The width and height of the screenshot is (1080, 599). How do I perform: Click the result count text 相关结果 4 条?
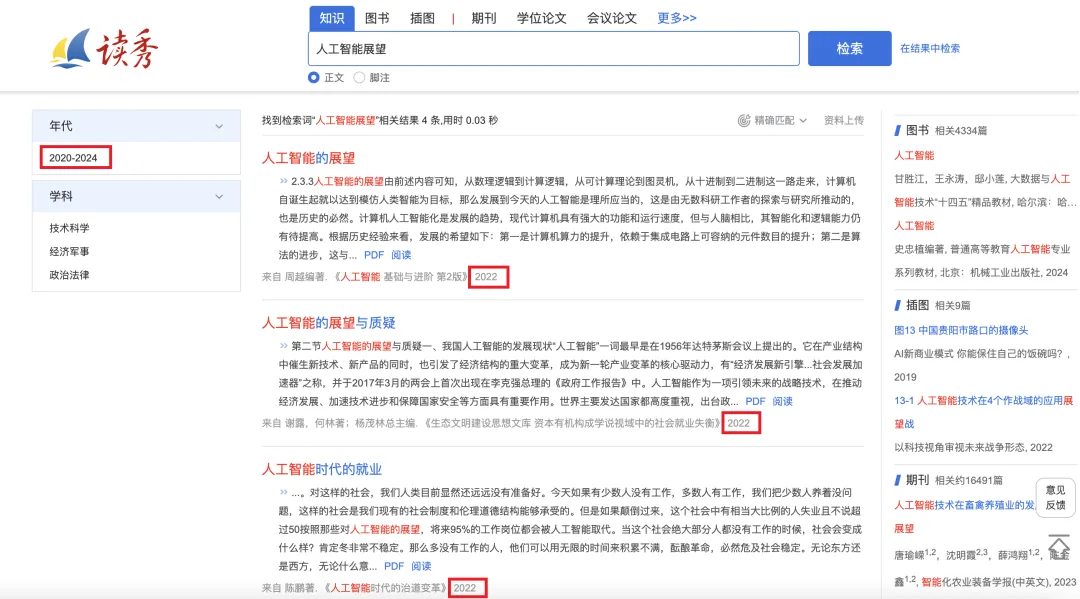pos(410,120)
